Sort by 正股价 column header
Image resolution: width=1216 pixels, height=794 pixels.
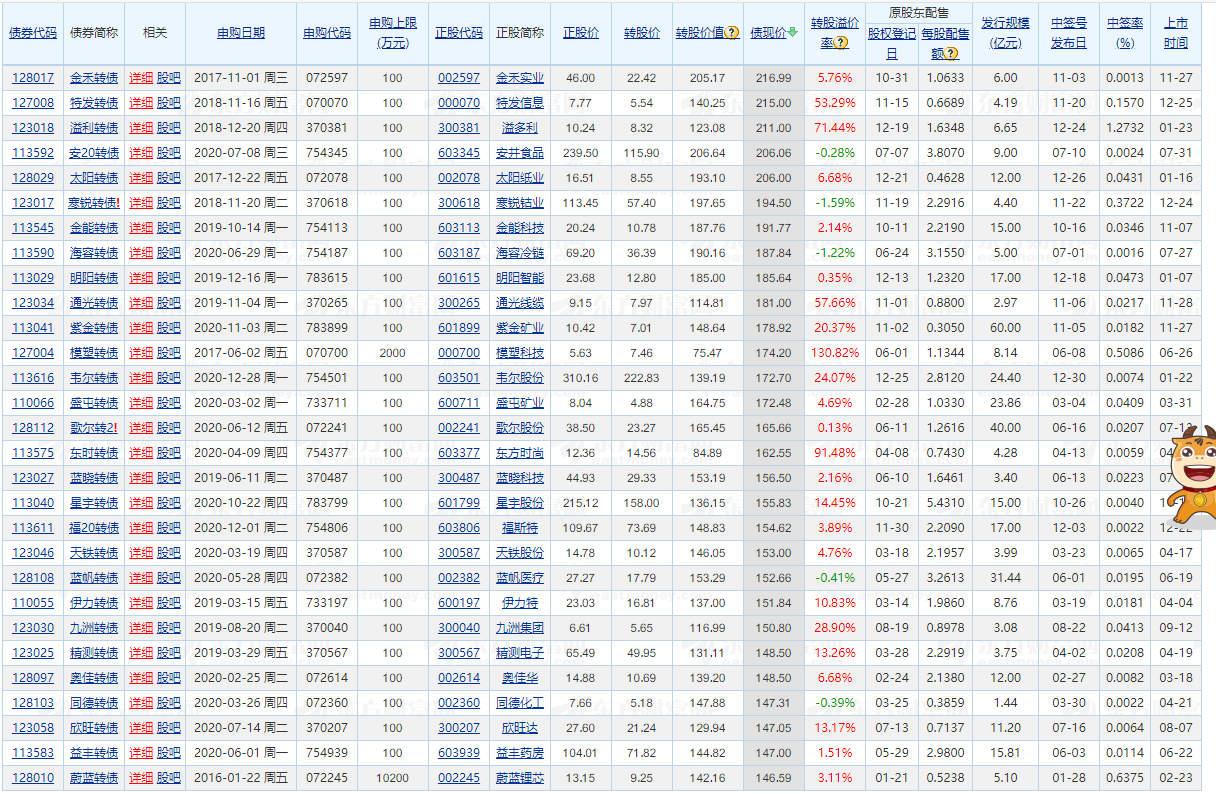[x=581, y=33]
